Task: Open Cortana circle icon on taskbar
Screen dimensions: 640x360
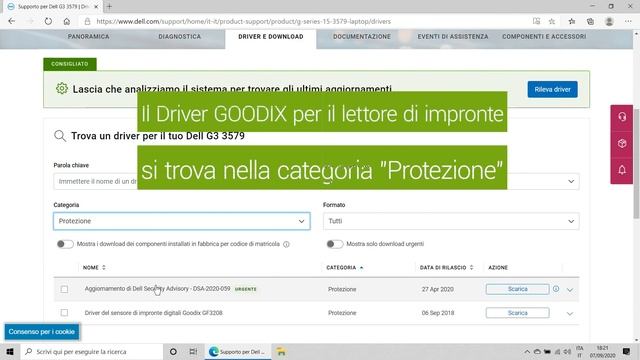Action: tap(173, 351)
